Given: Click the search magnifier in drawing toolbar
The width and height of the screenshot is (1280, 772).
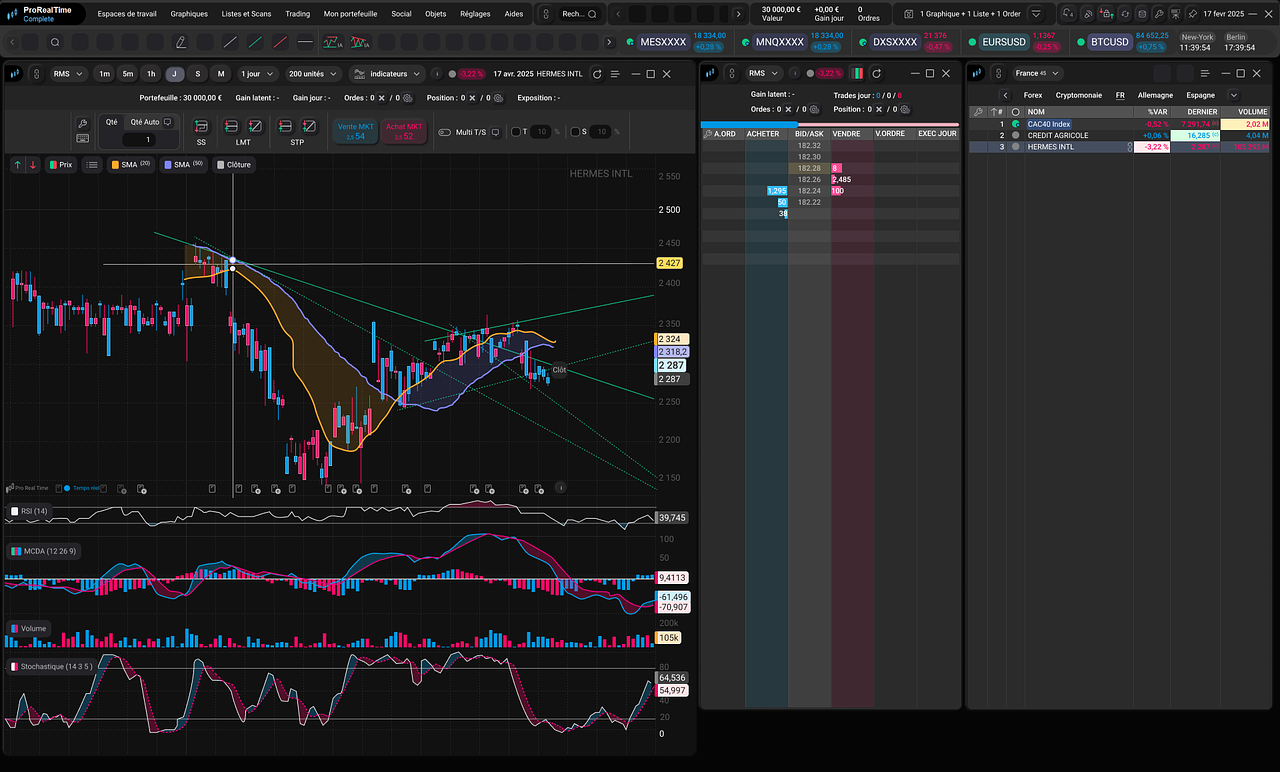Looking at the screenshot, I should click(55, 42).
